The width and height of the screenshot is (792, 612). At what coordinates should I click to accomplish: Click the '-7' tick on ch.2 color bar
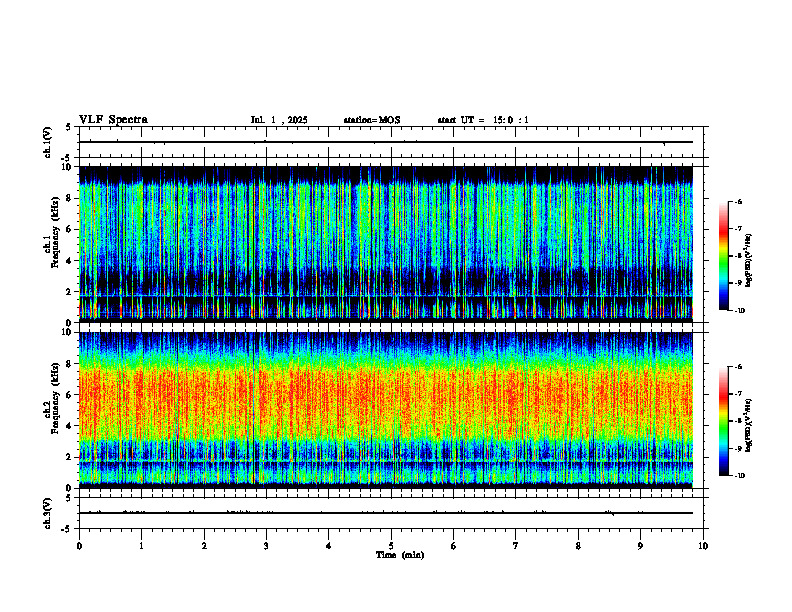click(x=738, y=394)
